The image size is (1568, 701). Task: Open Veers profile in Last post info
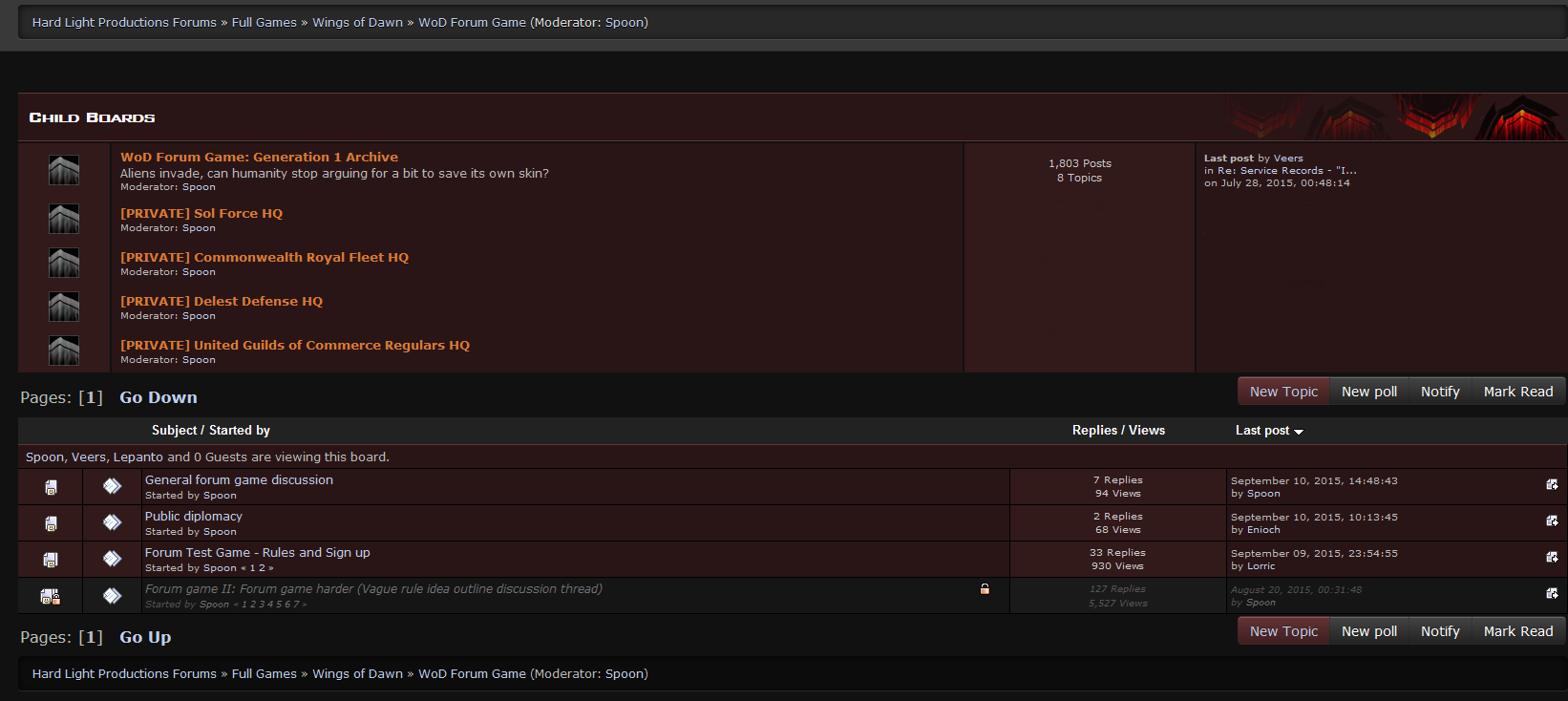click(1288, 159)
